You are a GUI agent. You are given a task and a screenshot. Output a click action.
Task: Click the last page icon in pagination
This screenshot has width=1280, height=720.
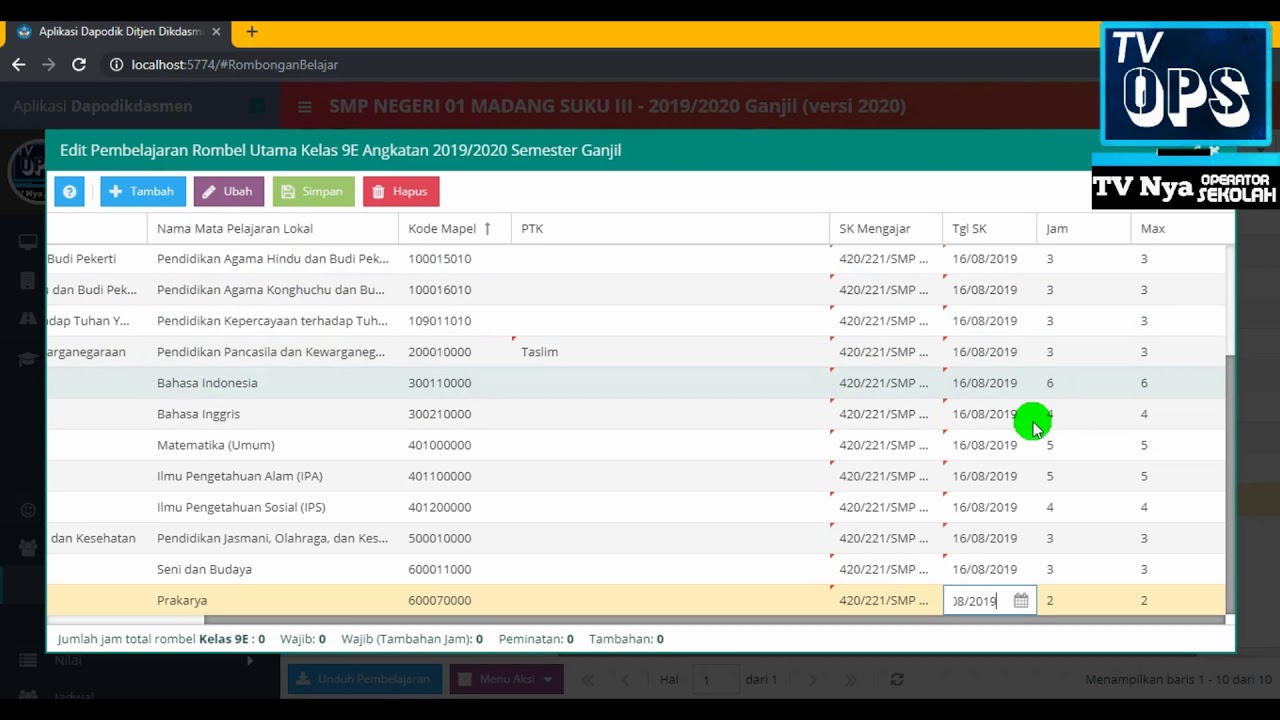click(x=850, y=680)
